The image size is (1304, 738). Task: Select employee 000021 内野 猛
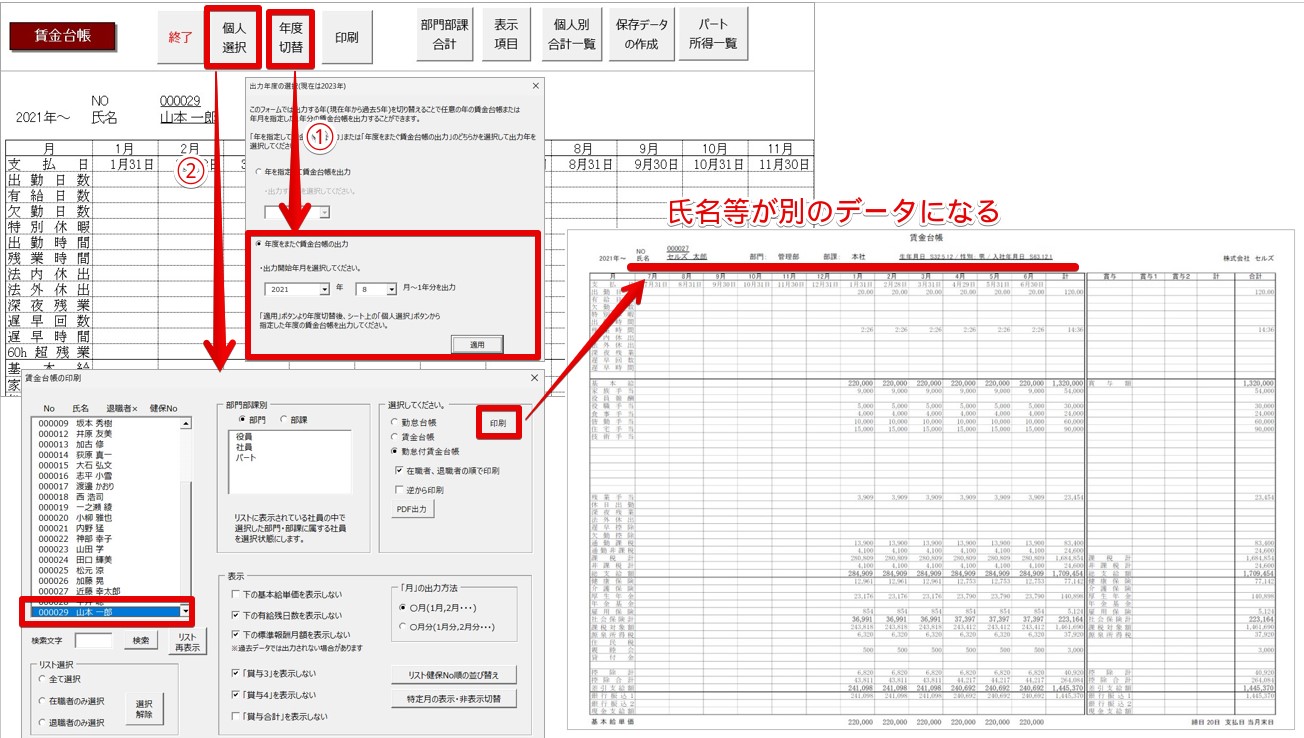point(107,530)
